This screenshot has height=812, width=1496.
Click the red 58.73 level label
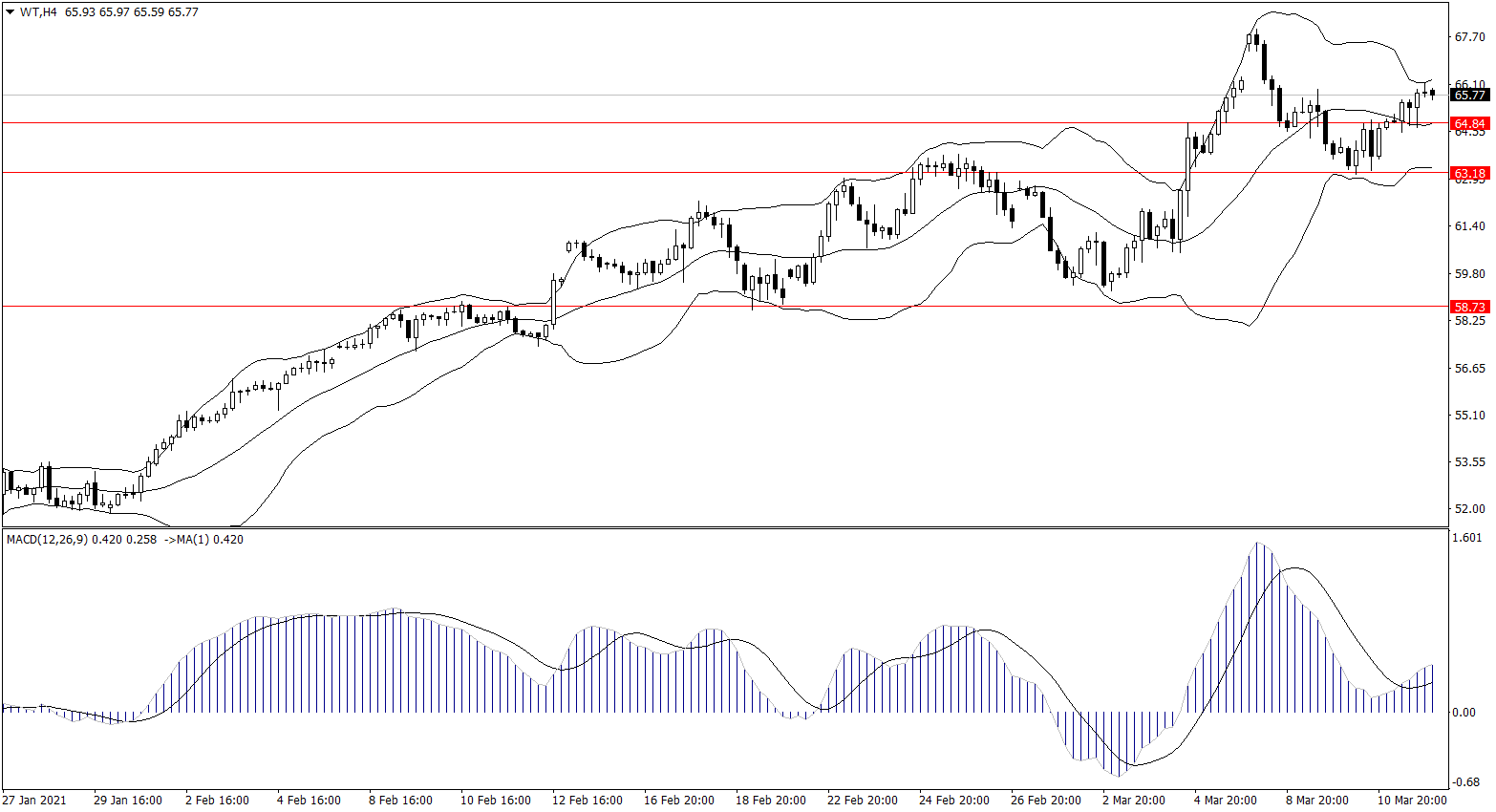tap(1469, 307)
